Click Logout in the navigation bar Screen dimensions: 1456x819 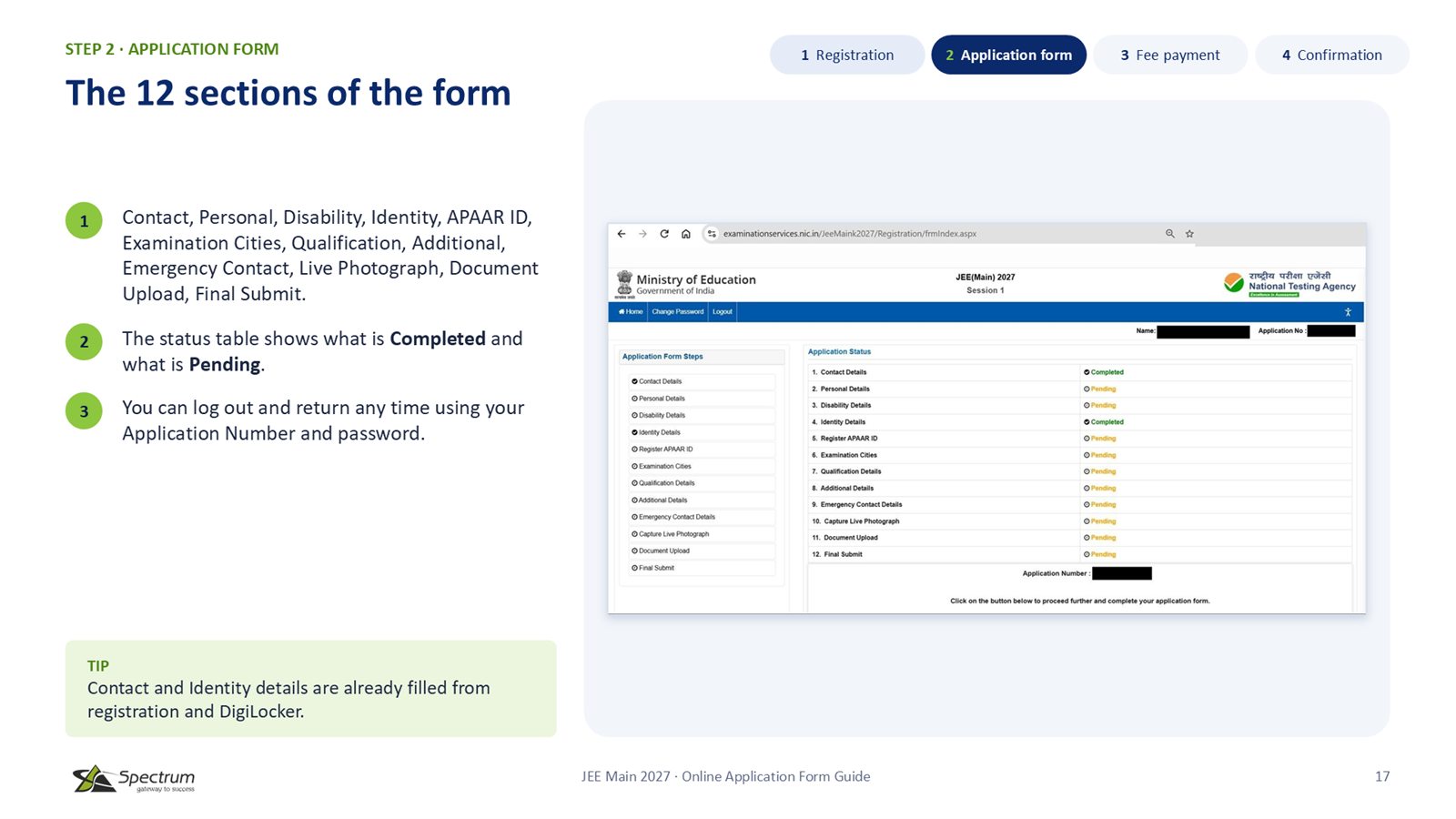(x=723, y=312)
